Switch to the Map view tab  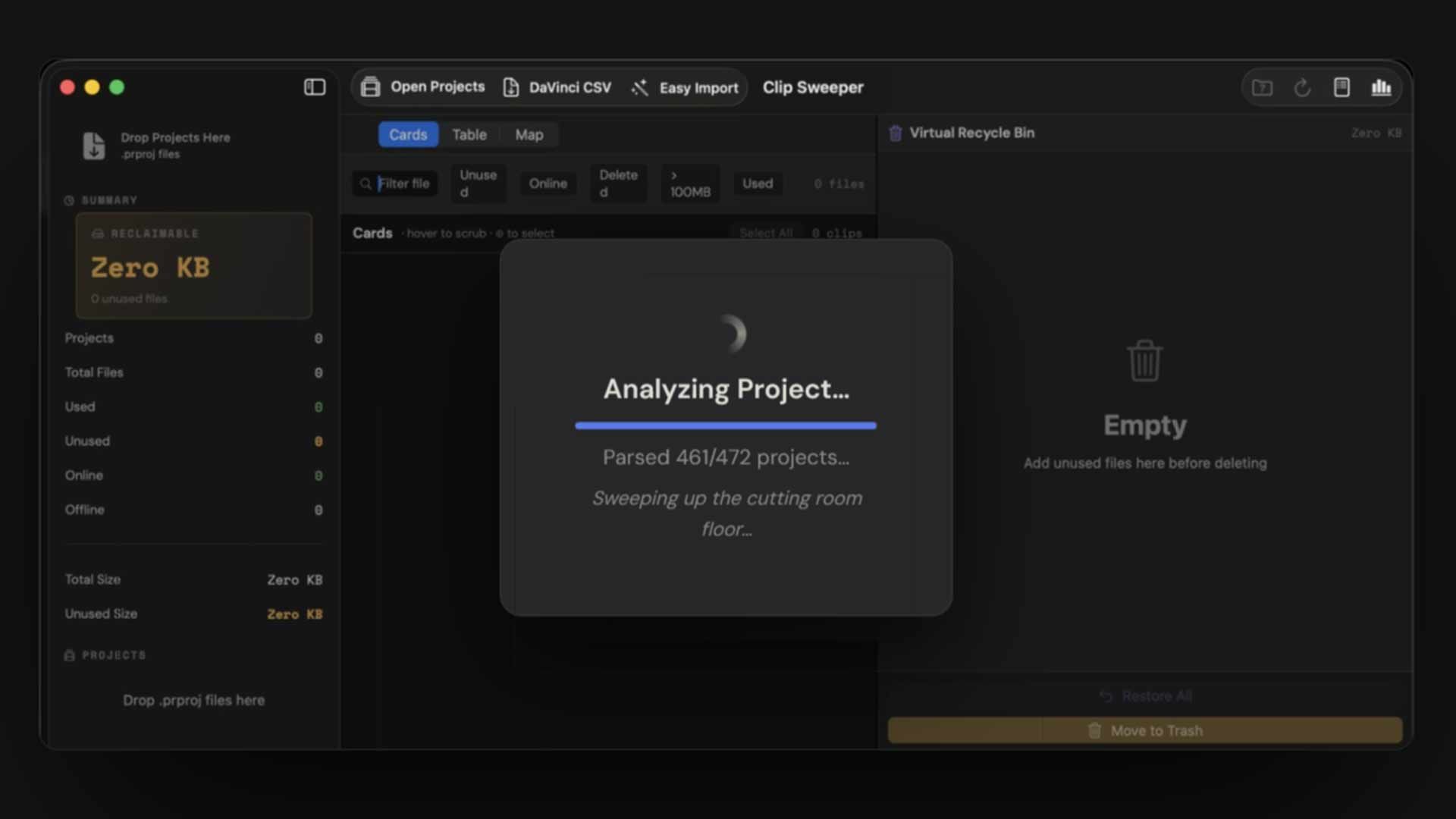(x=529, y=135)
